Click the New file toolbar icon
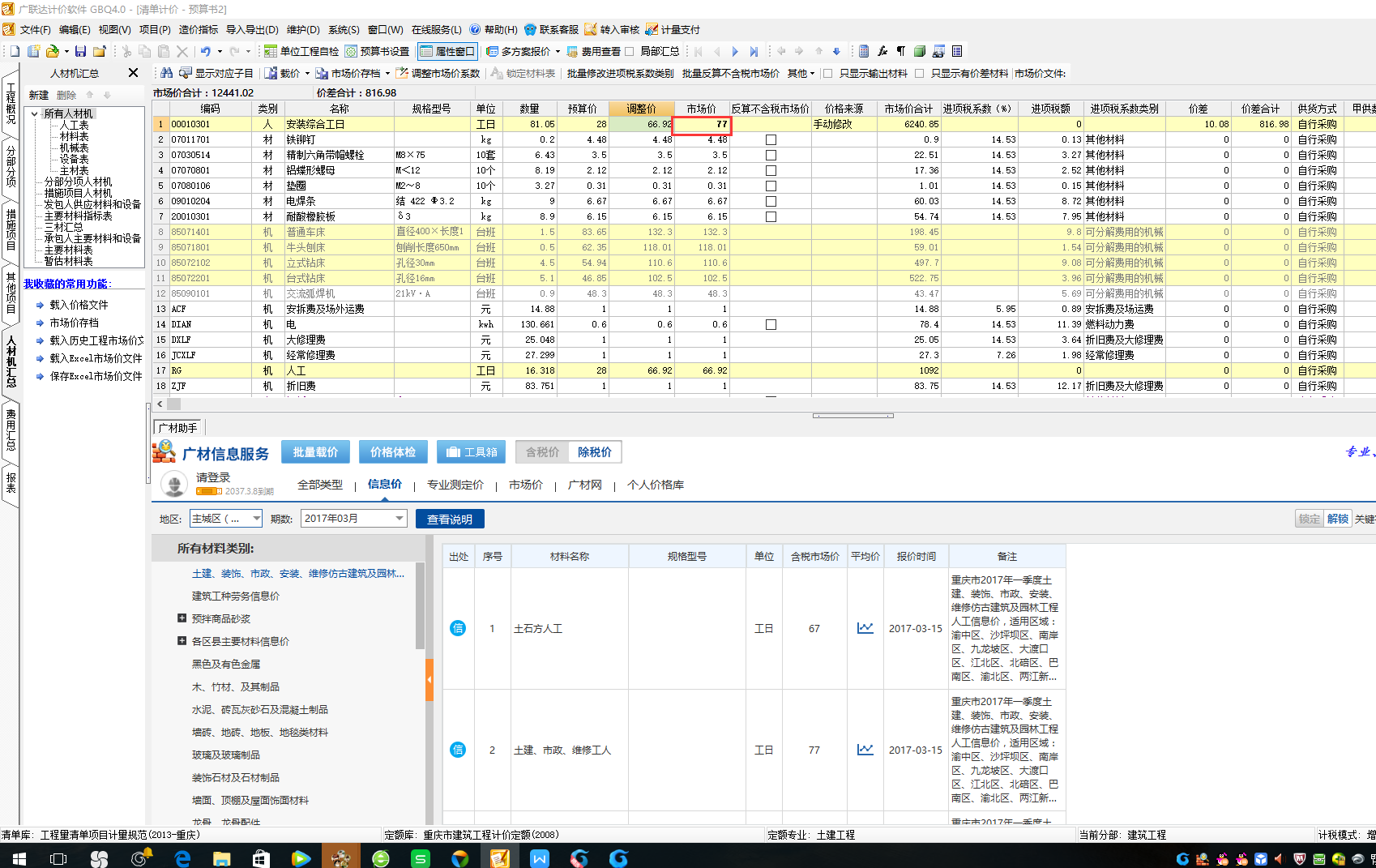This screenshot has width=1376, height=868. 15,51
